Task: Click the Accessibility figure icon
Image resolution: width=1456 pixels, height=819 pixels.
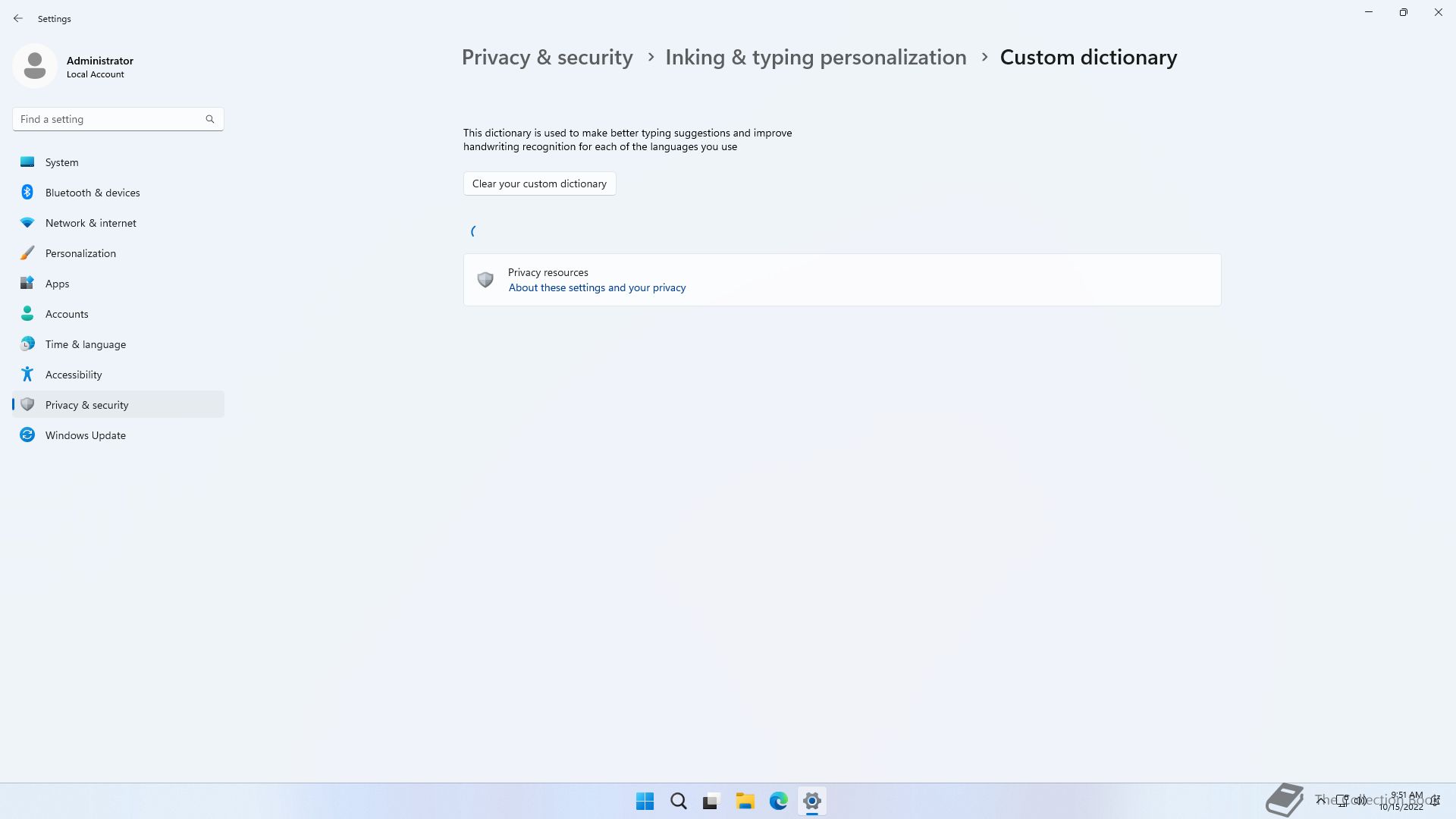Action: pos(27,375)
